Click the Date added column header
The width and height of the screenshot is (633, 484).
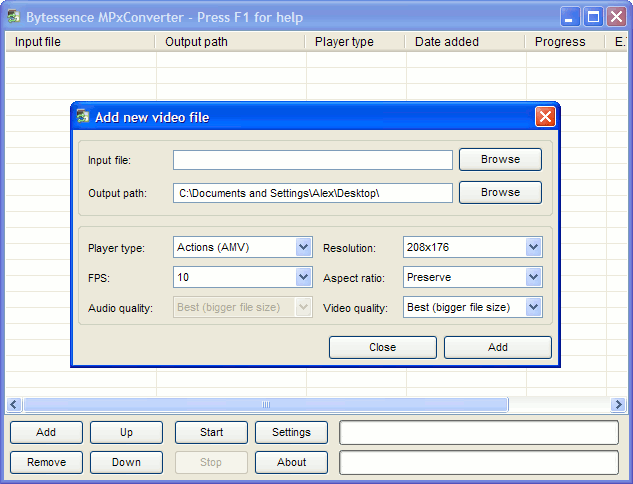coord(465,42)
